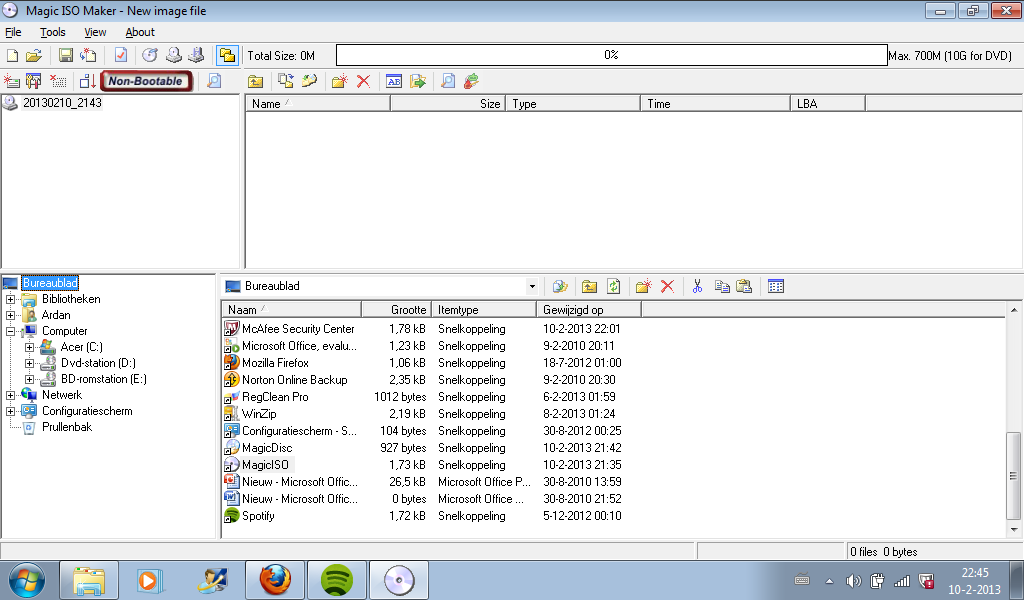1024x600 pixels.
Task: Open Spotify from the taskbar
Action: [336, 580]
